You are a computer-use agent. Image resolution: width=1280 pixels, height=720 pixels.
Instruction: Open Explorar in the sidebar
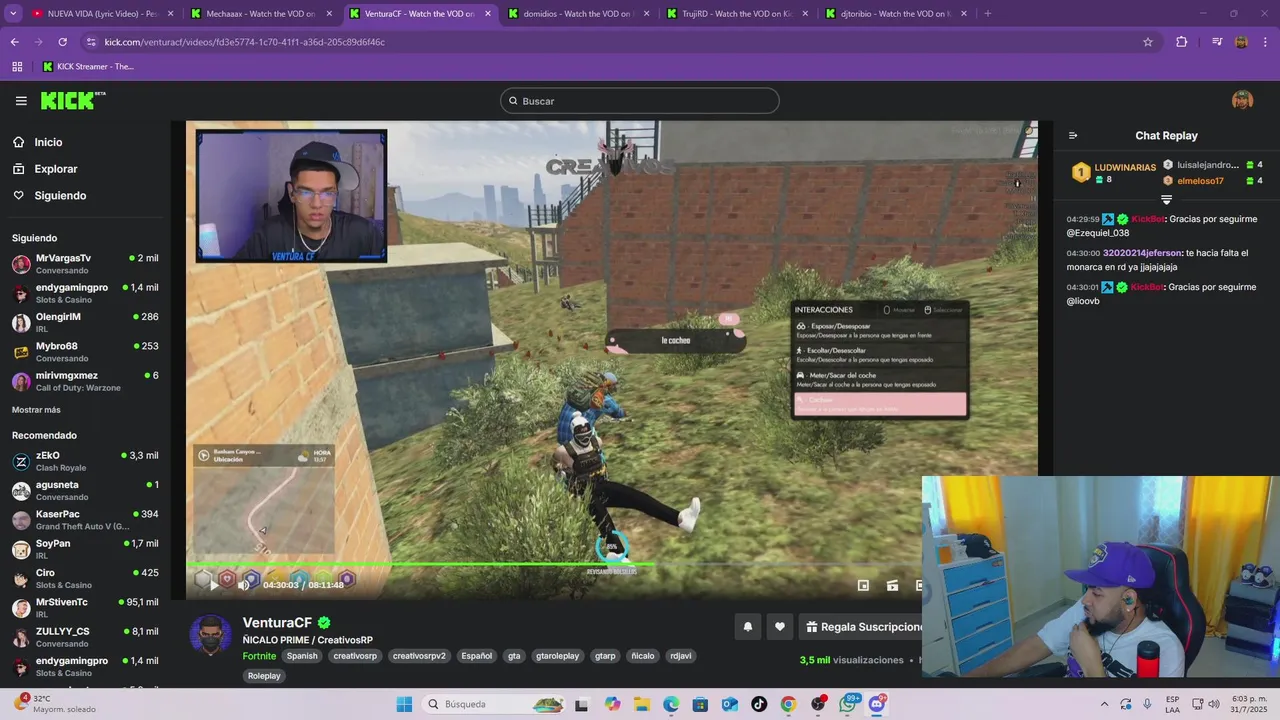coord(55,169)
